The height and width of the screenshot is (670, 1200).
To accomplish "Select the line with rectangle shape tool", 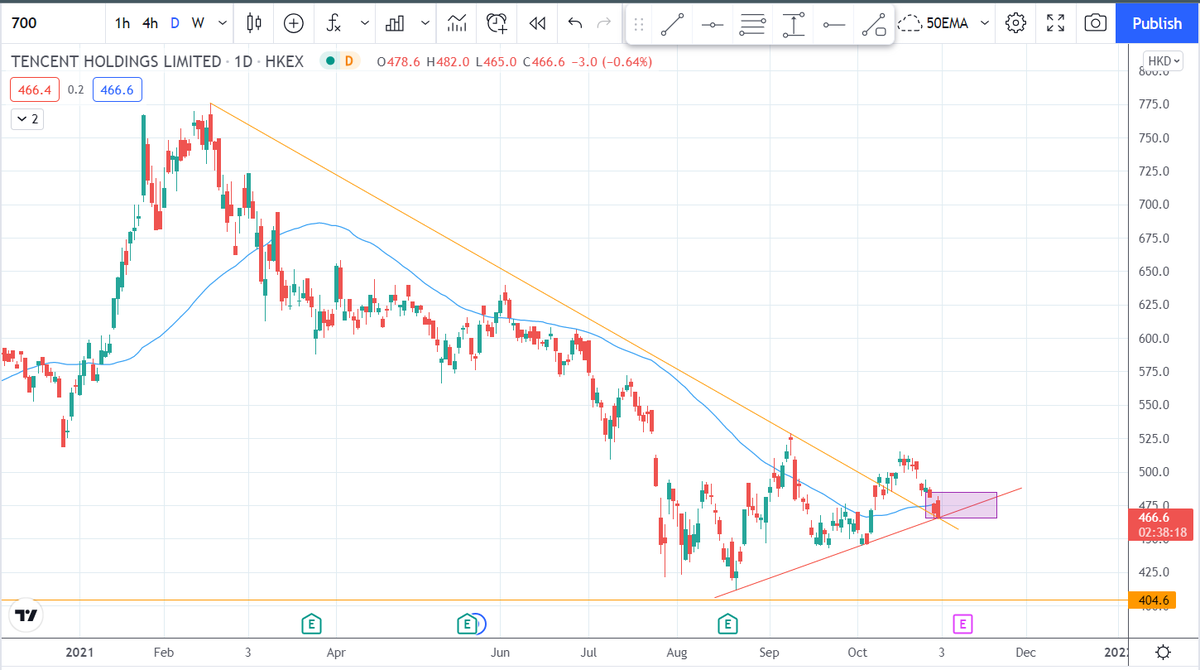I will tap(875, 24).
